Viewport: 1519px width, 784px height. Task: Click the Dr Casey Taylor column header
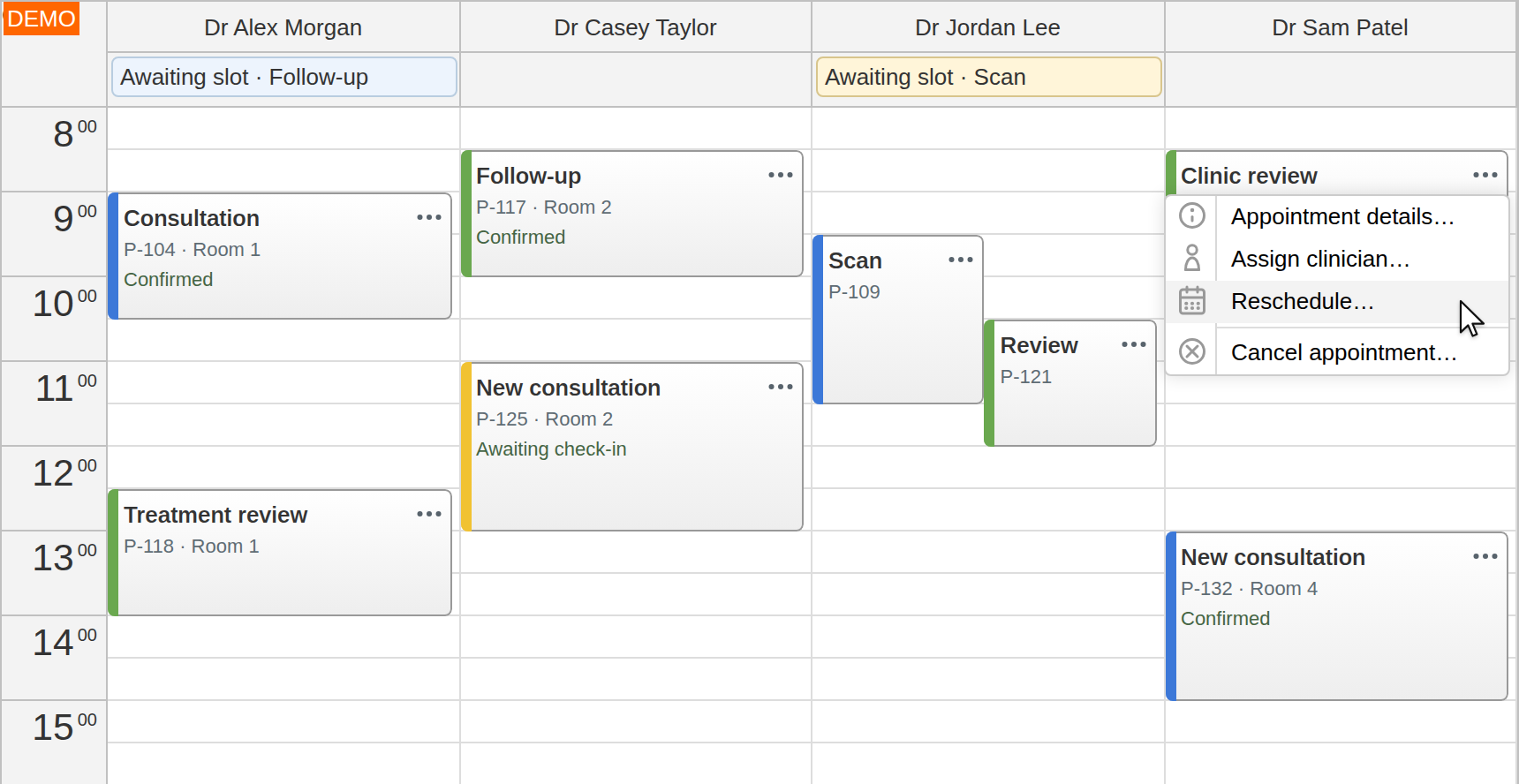pos(635,27)
